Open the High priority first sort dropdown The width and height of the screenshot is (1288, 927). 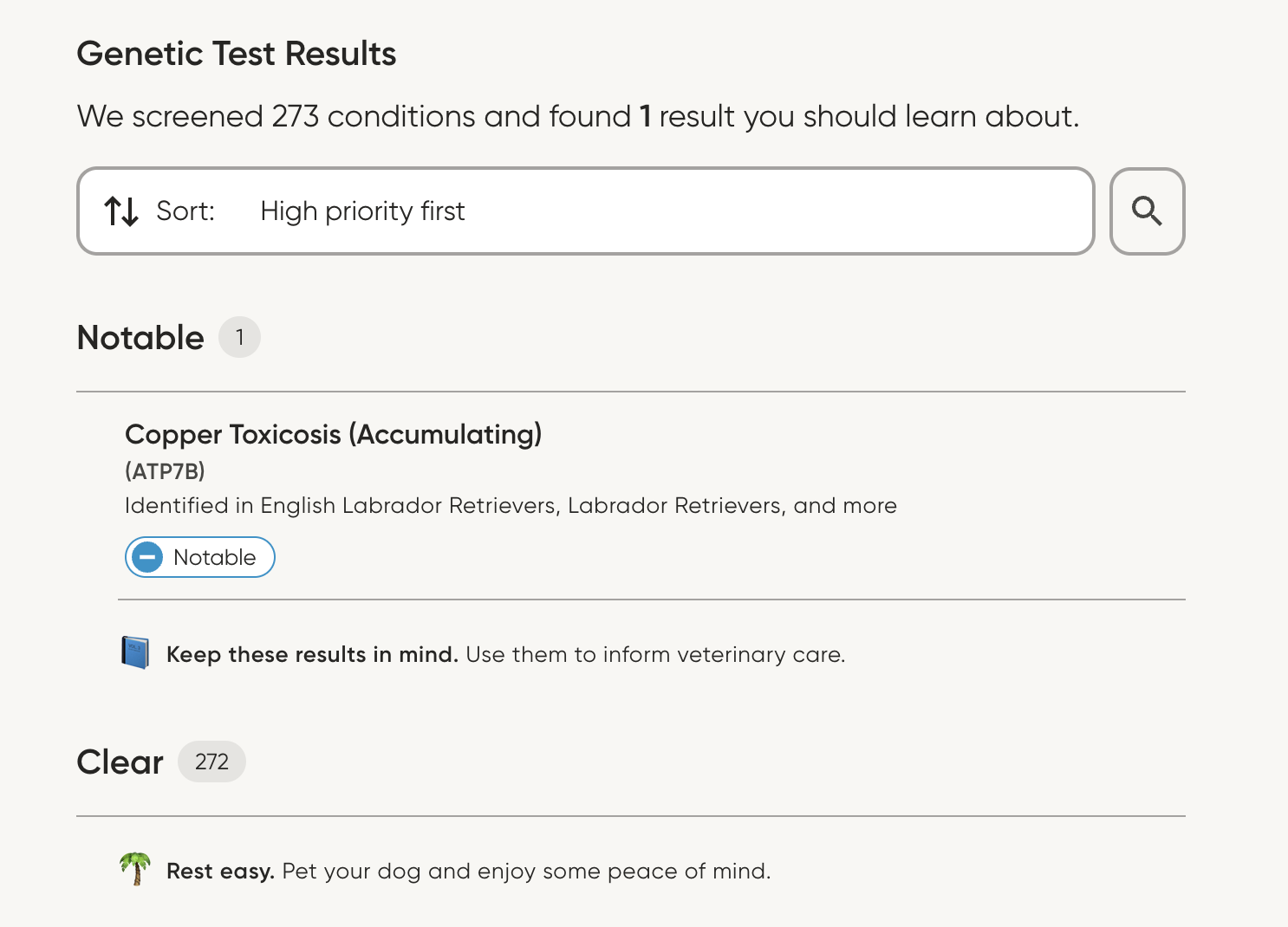[x=362, y=211]
